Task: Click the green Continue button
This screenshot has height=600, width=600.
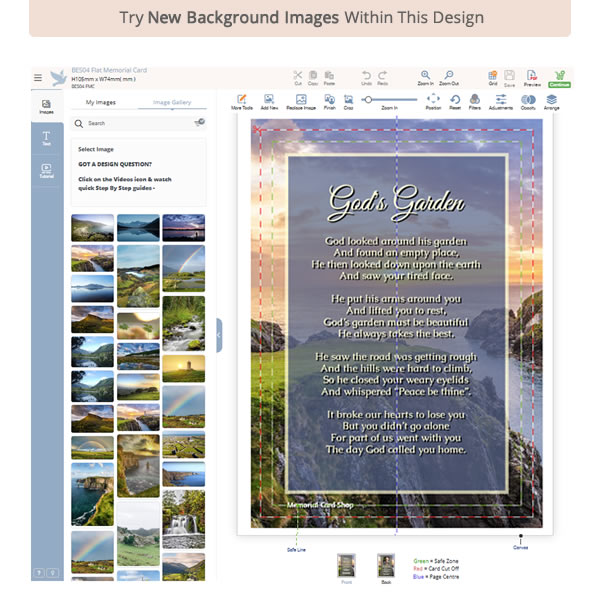Action: point(559,77)
